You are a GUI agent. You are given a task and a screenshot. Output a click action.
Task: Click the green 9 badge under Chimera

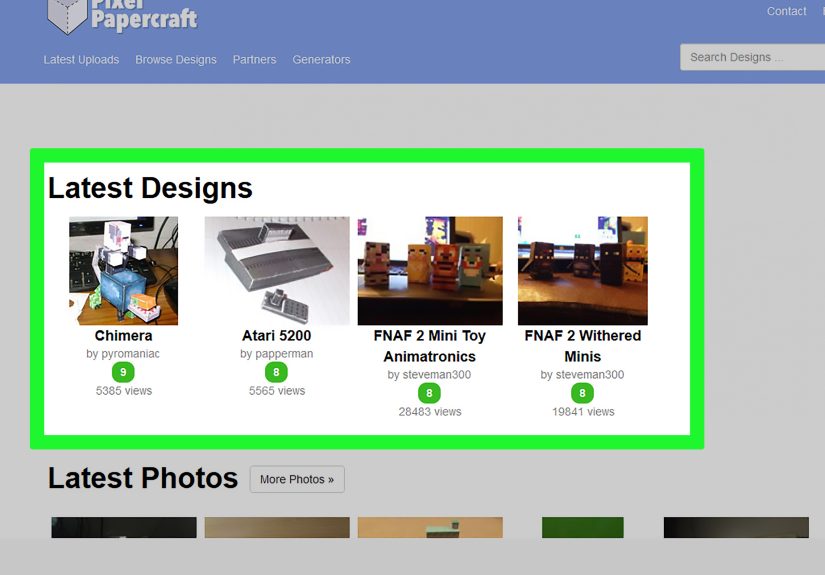[123, 372]
